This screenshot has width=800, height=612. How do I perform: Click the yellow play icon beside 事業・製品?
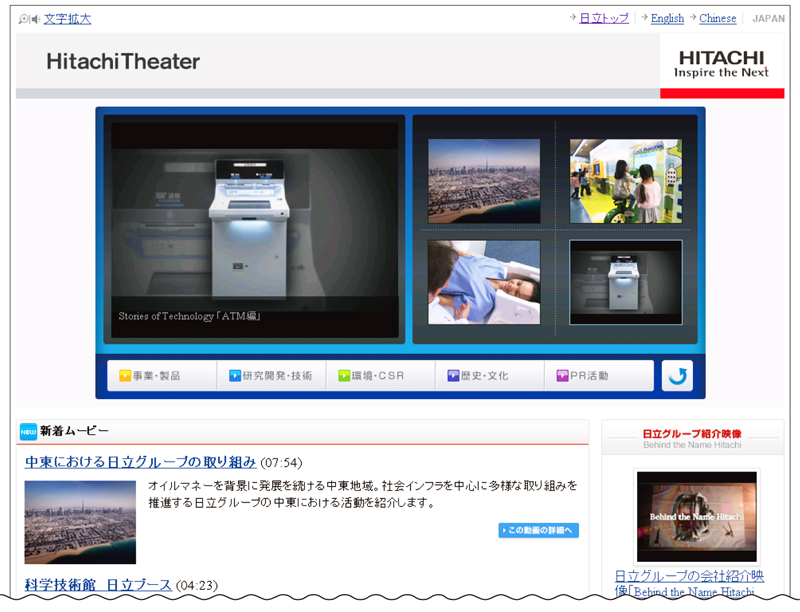pyautogui.click(x=125, y=376)
